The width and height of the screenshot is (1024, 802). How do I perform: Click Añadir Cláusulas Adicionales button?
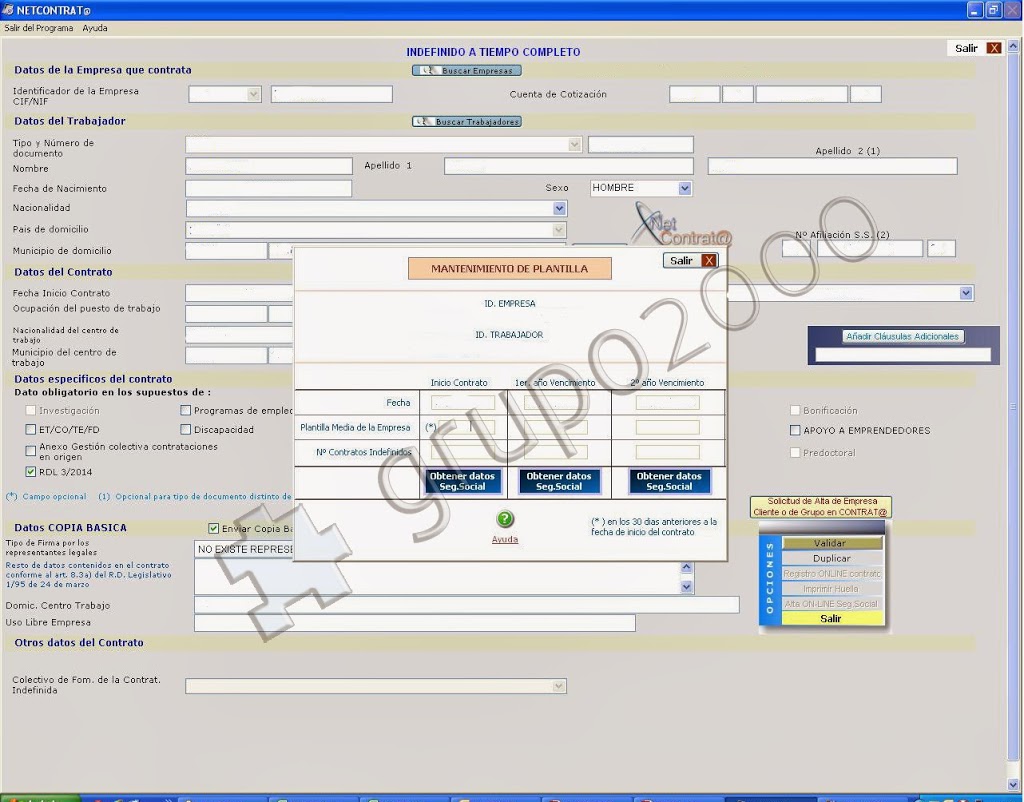pyautogui.click(x=903, y=336)
